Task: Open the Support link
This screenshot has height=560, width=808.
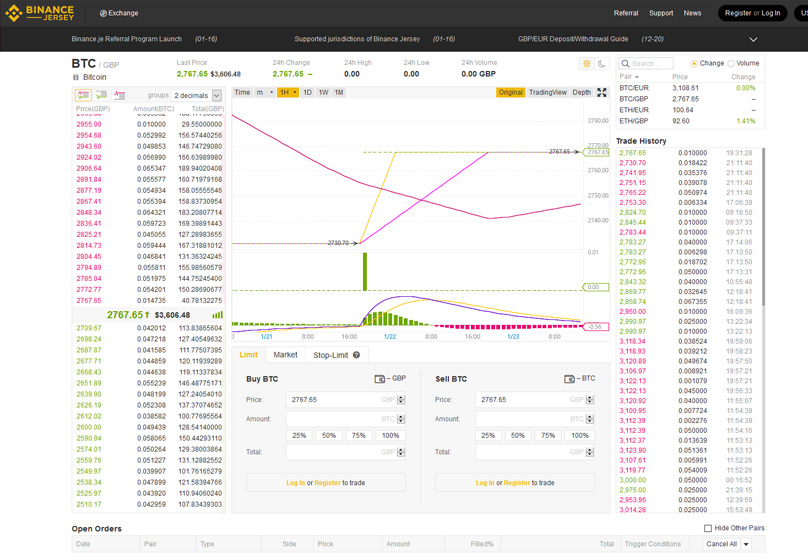Action: pyautogui.click(x=661, y=13)
